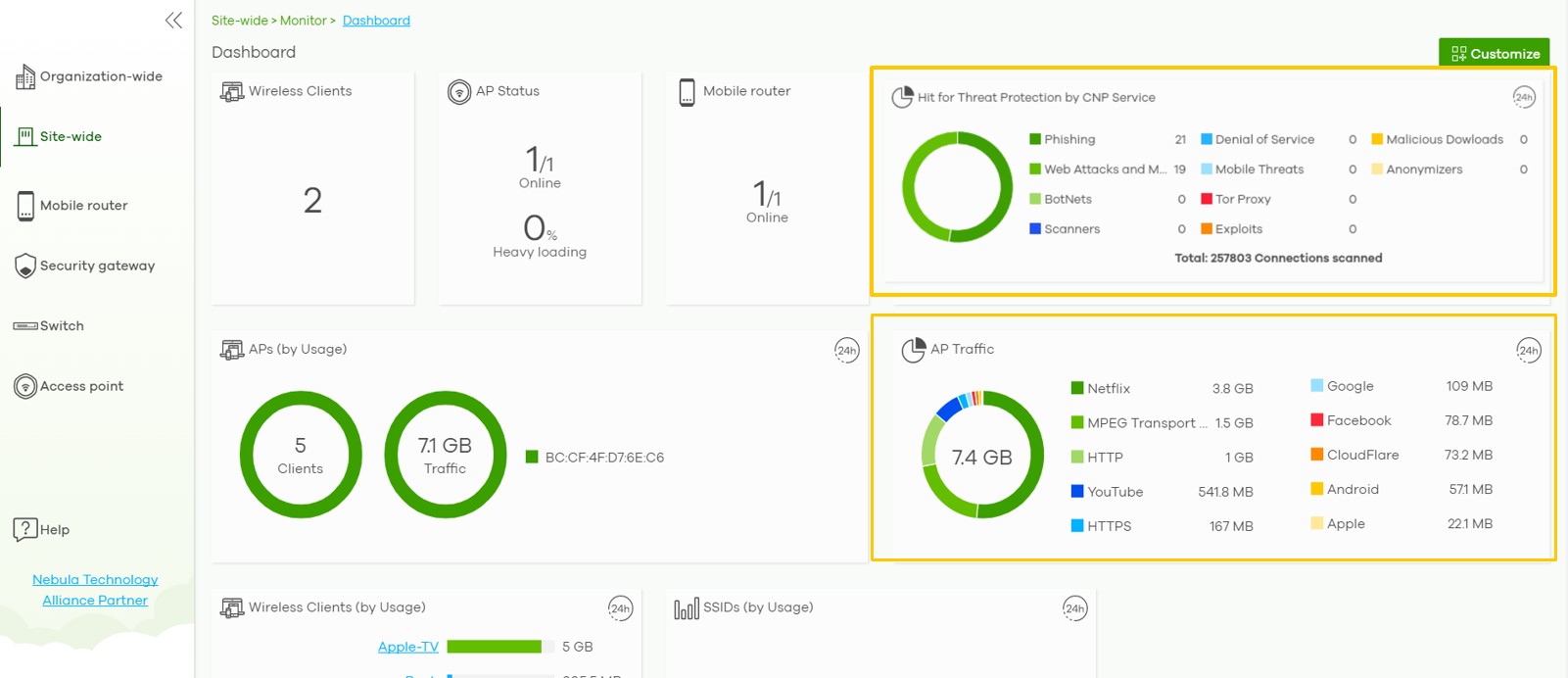Click the Dashboard breadcrumb link
Image resolution: width=1568 pixels, height=678 pixels.
[376, 21]
